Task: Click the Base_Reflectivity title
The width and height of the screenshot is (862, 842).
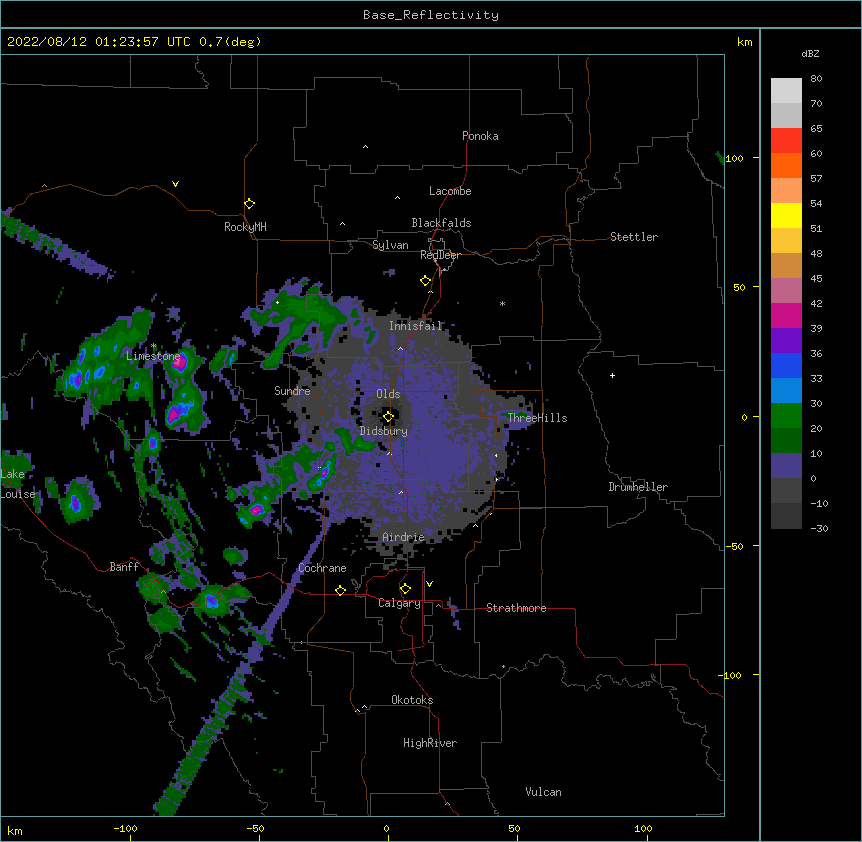Action: pyautogui.click(x=431, y=15)
